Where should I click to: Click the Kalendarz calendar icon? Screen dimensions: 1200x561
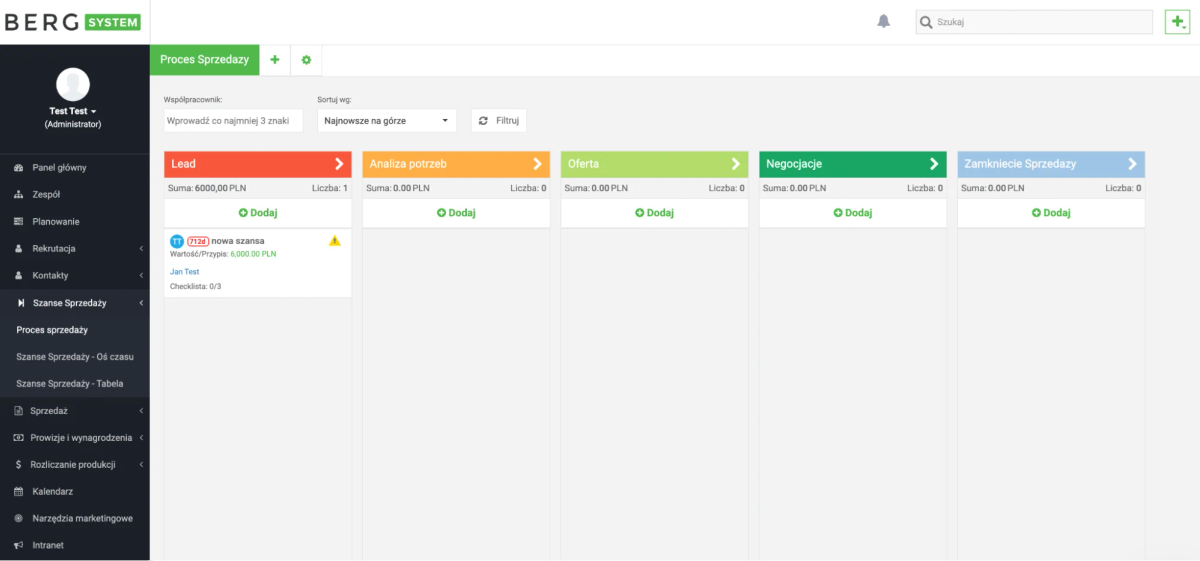(19, 492)
